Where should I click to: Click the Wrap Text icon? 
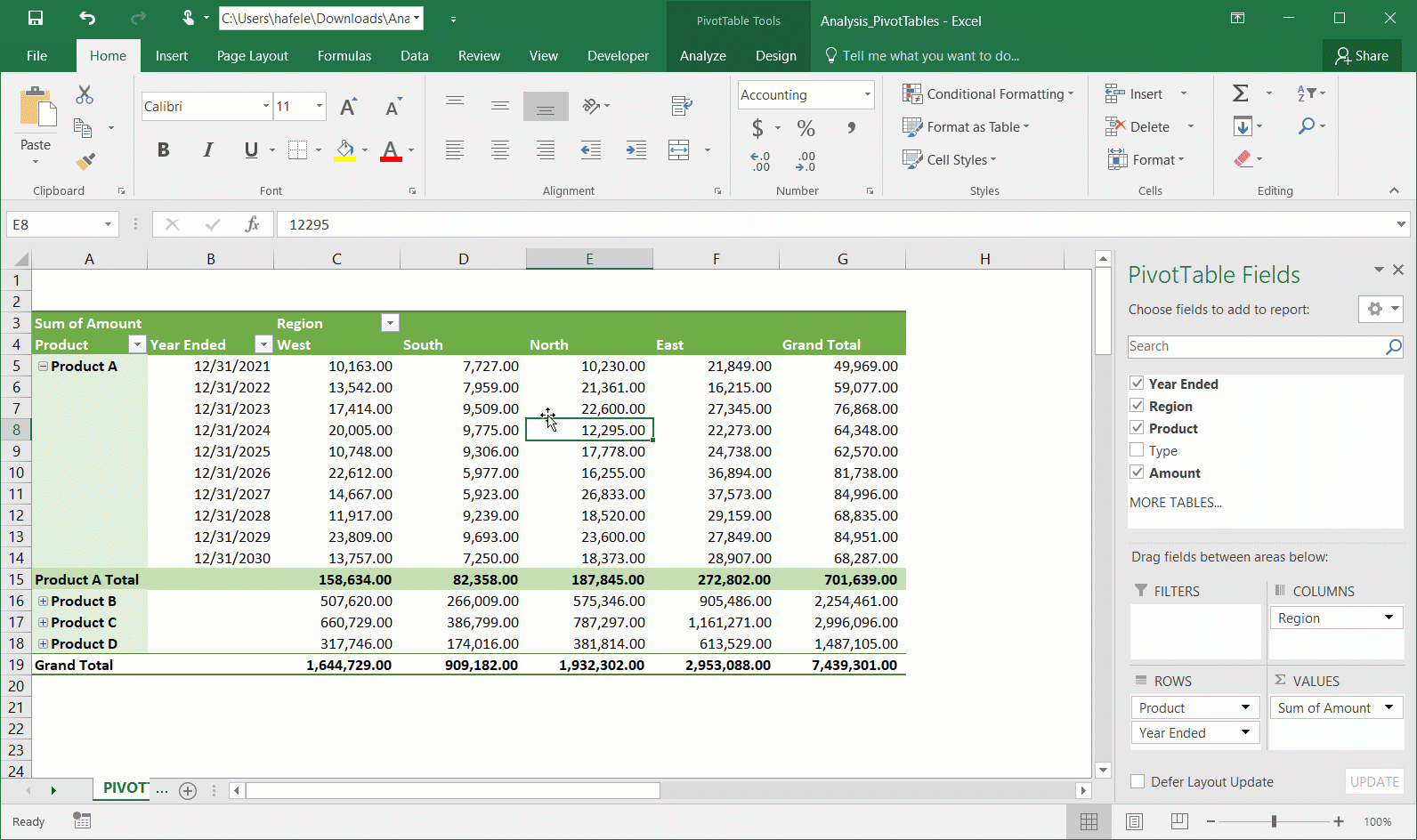[682, 106]
